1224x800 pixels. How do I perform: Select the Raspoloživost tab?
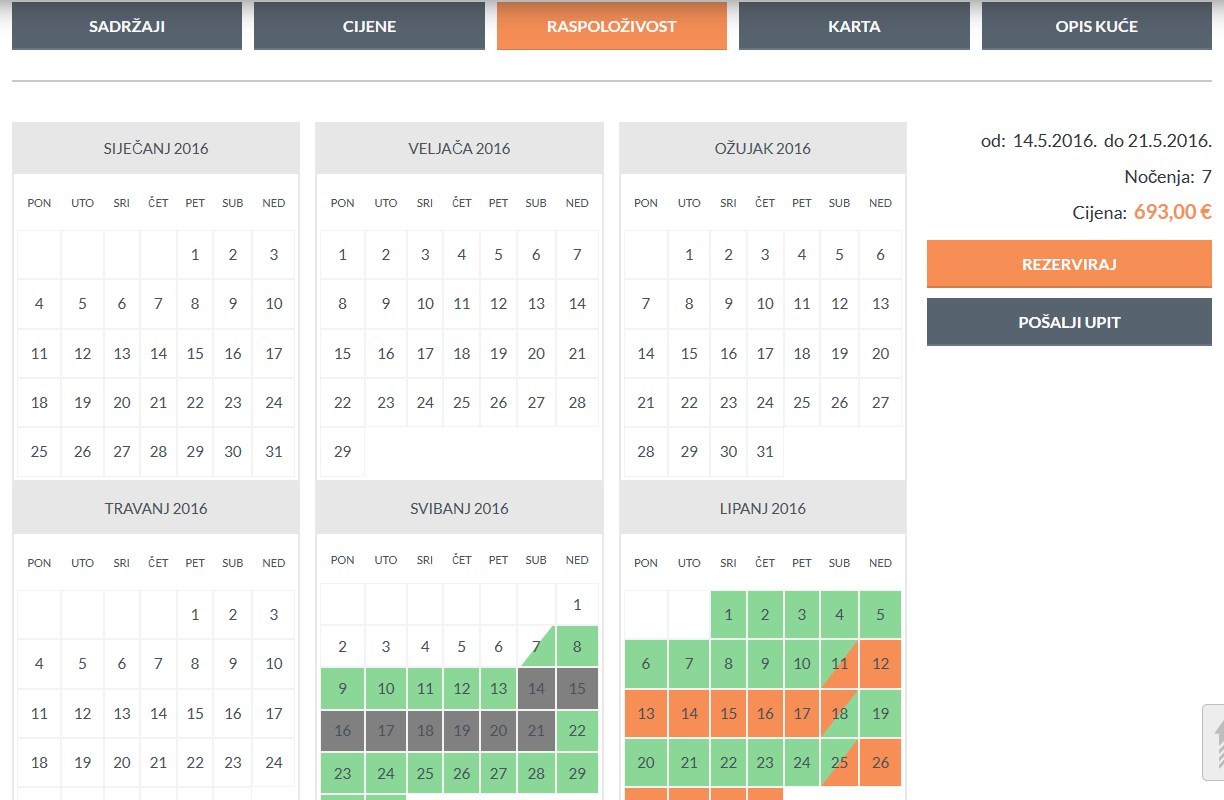(611, 26)
